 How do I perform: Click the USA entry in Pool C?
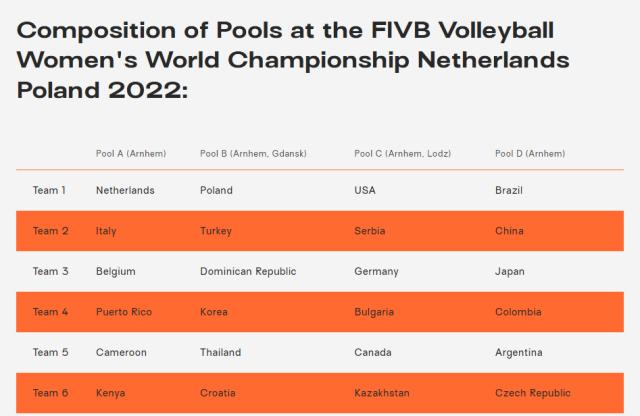point(365,190)
